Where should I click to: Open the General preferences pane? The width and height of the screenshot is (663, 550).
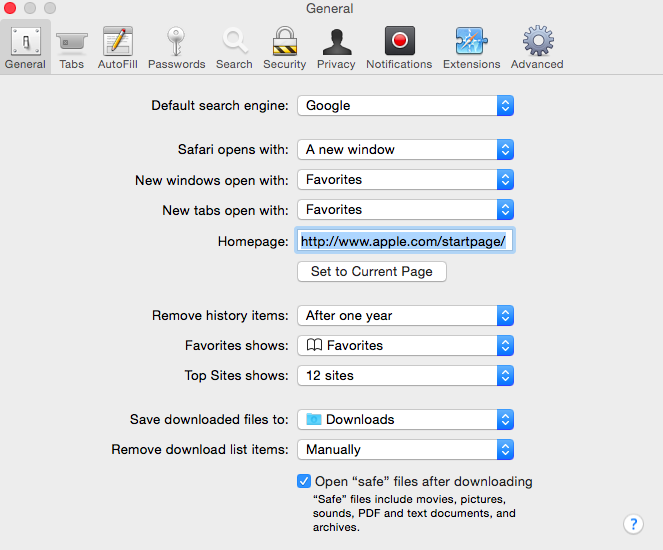[25, 47]
